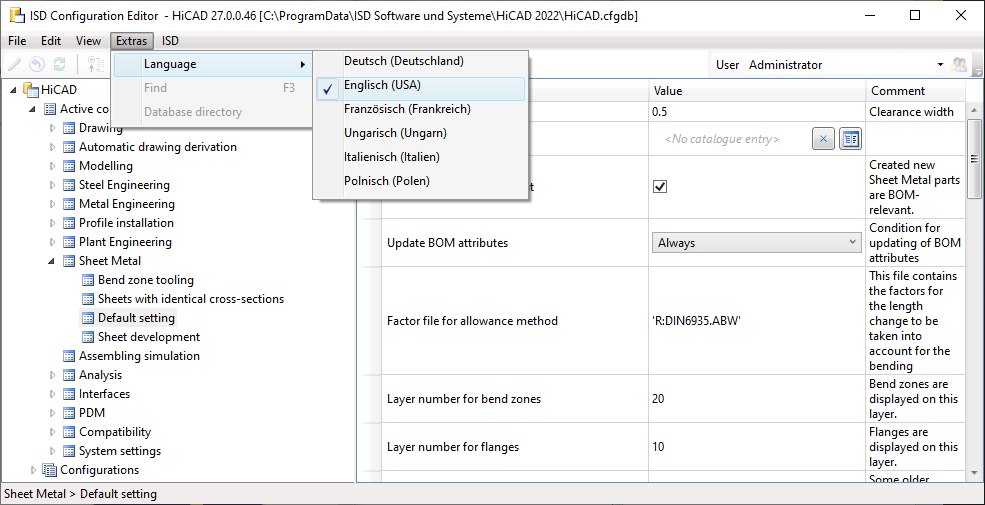Click the Comment column header
Image resolution: width=985 pixels, height=505 pixels.
pyautogui.click(x=916, y=91)
